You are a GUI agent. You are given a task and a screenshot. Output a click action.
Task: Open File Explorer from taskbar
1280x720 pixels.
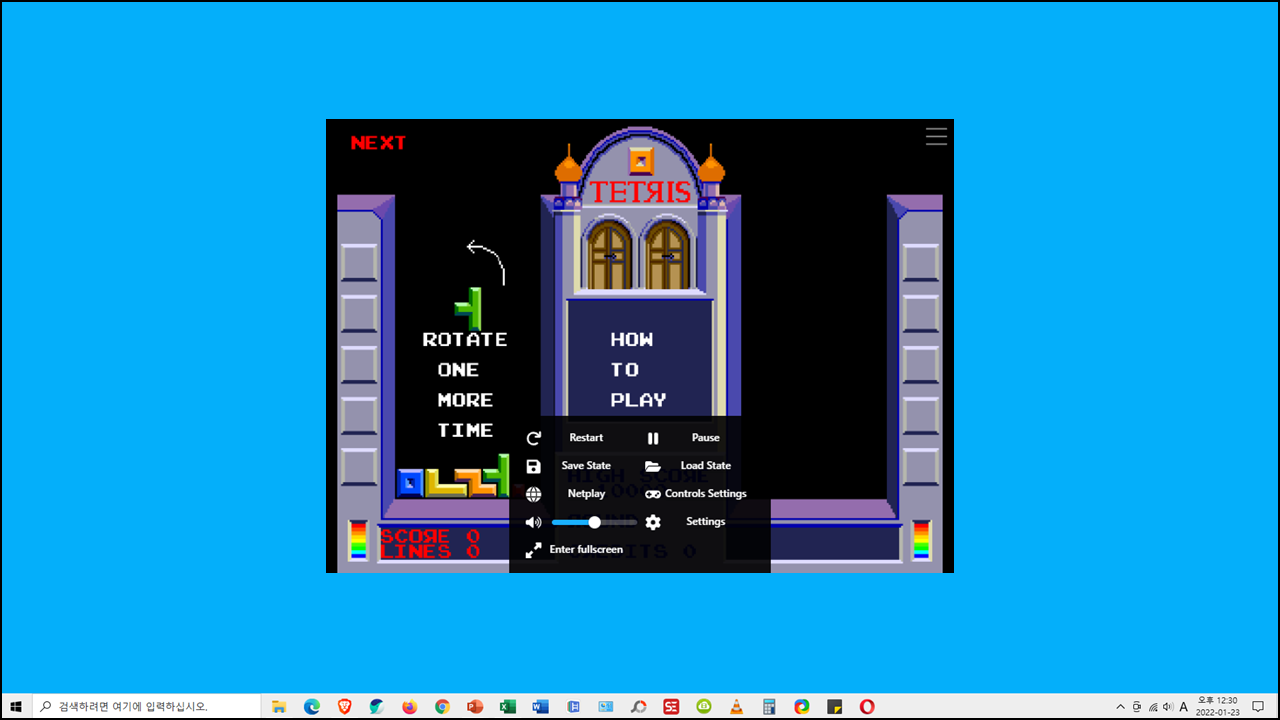click(279, 706)
